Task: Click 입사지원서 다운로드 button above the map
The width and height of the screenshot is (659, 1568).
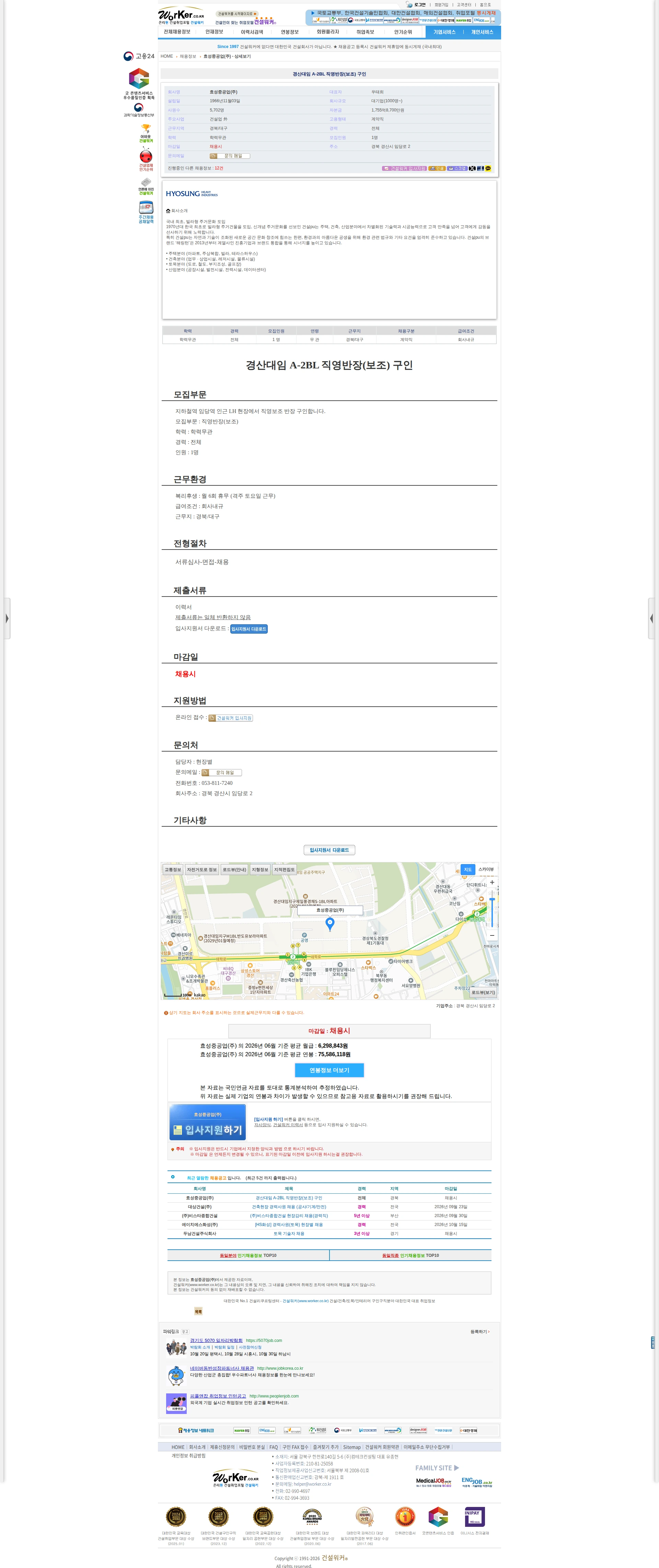Action: click(329, 850)
